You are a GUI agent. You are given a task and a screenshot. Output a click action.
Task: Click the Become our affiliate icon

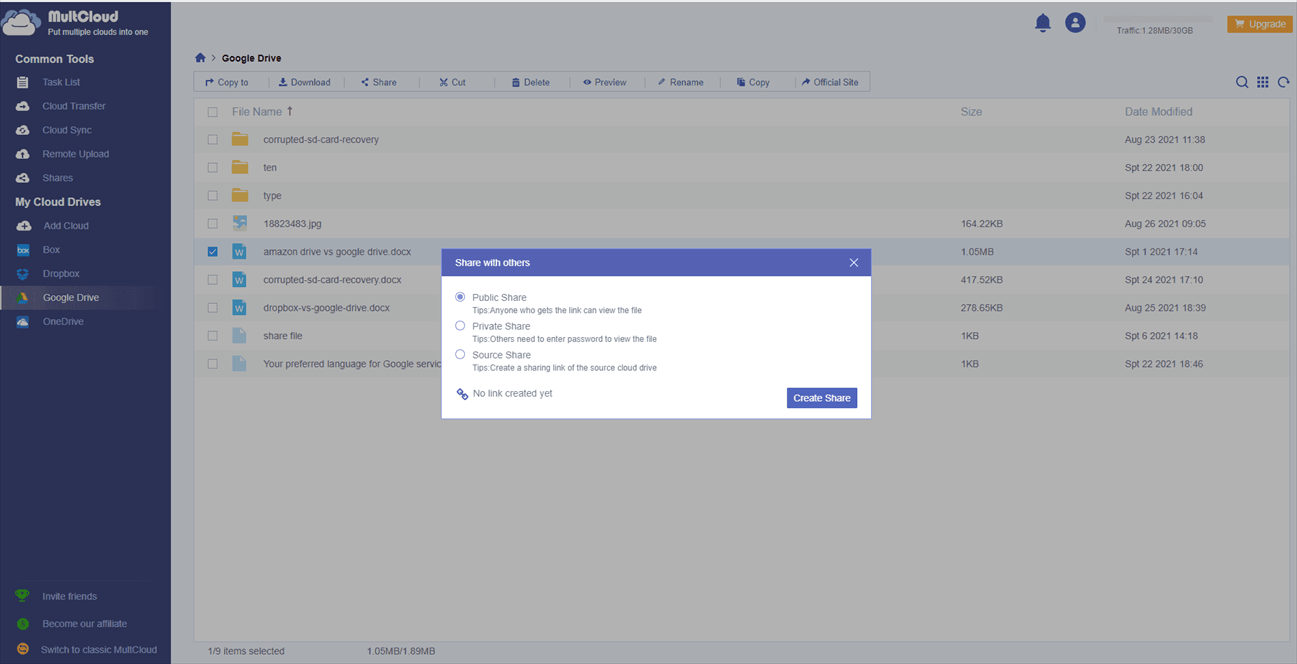point(23,623)
